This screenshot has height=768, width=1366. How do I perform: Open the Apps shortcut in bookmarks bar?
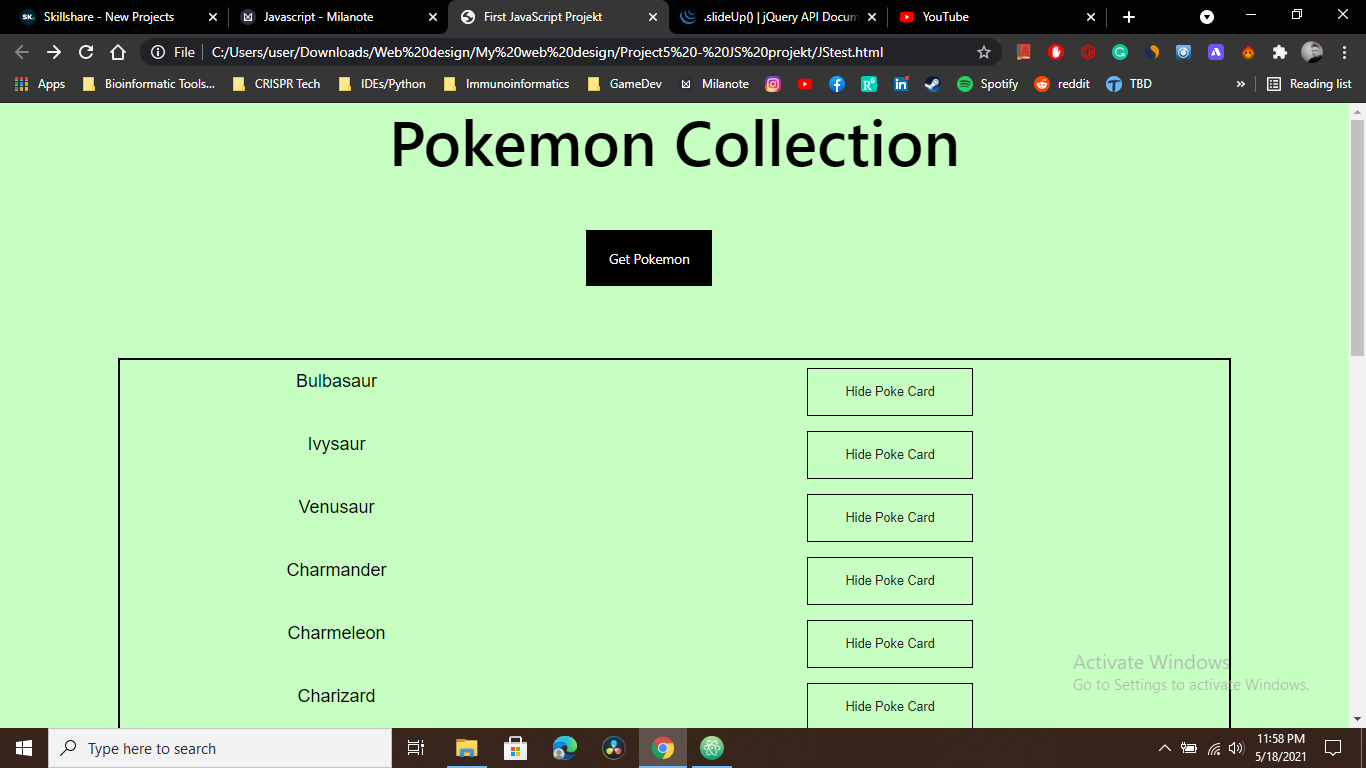40,84
